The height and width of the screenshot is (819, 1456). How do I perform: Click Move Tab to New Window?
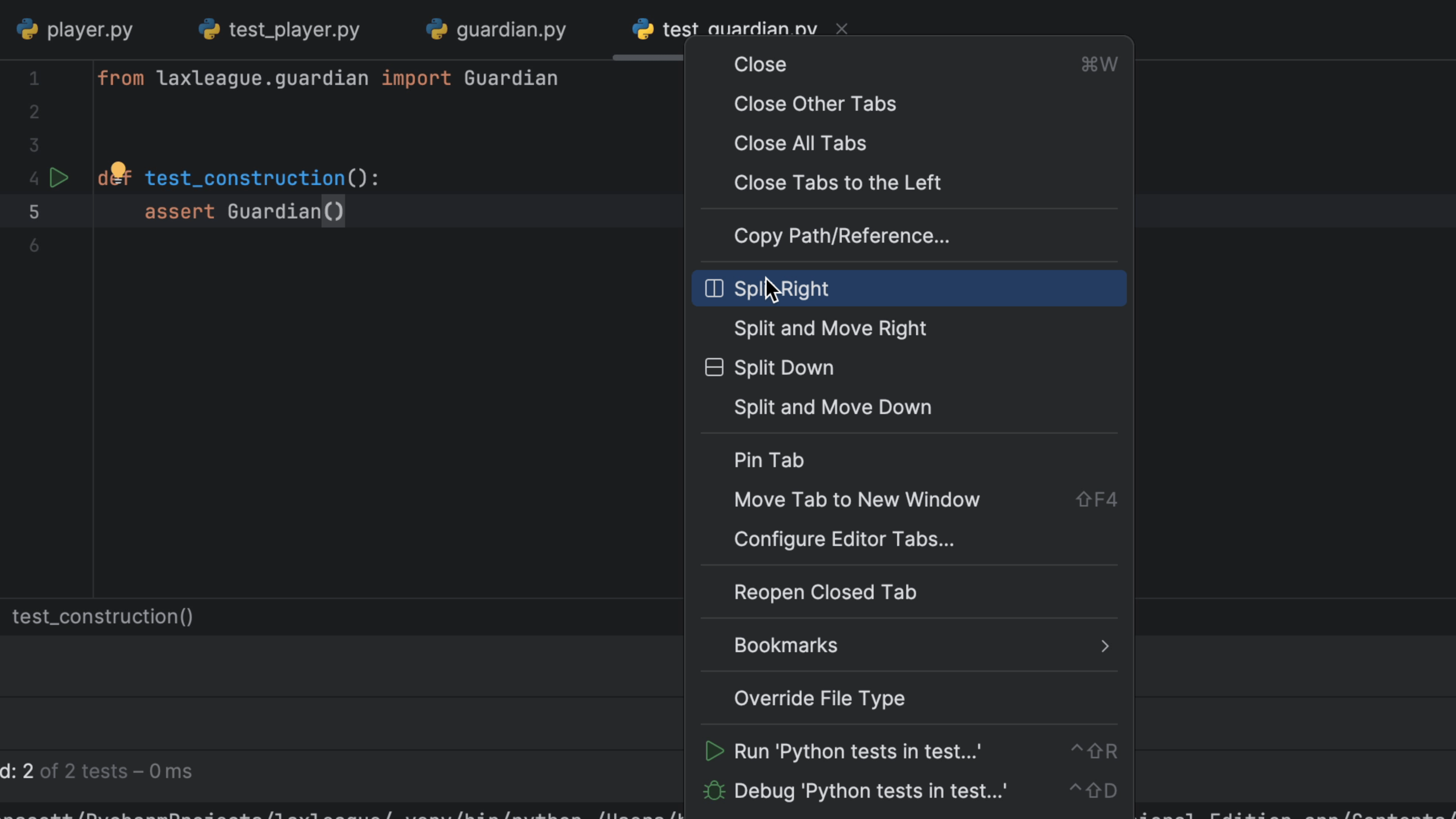[856, 500]
